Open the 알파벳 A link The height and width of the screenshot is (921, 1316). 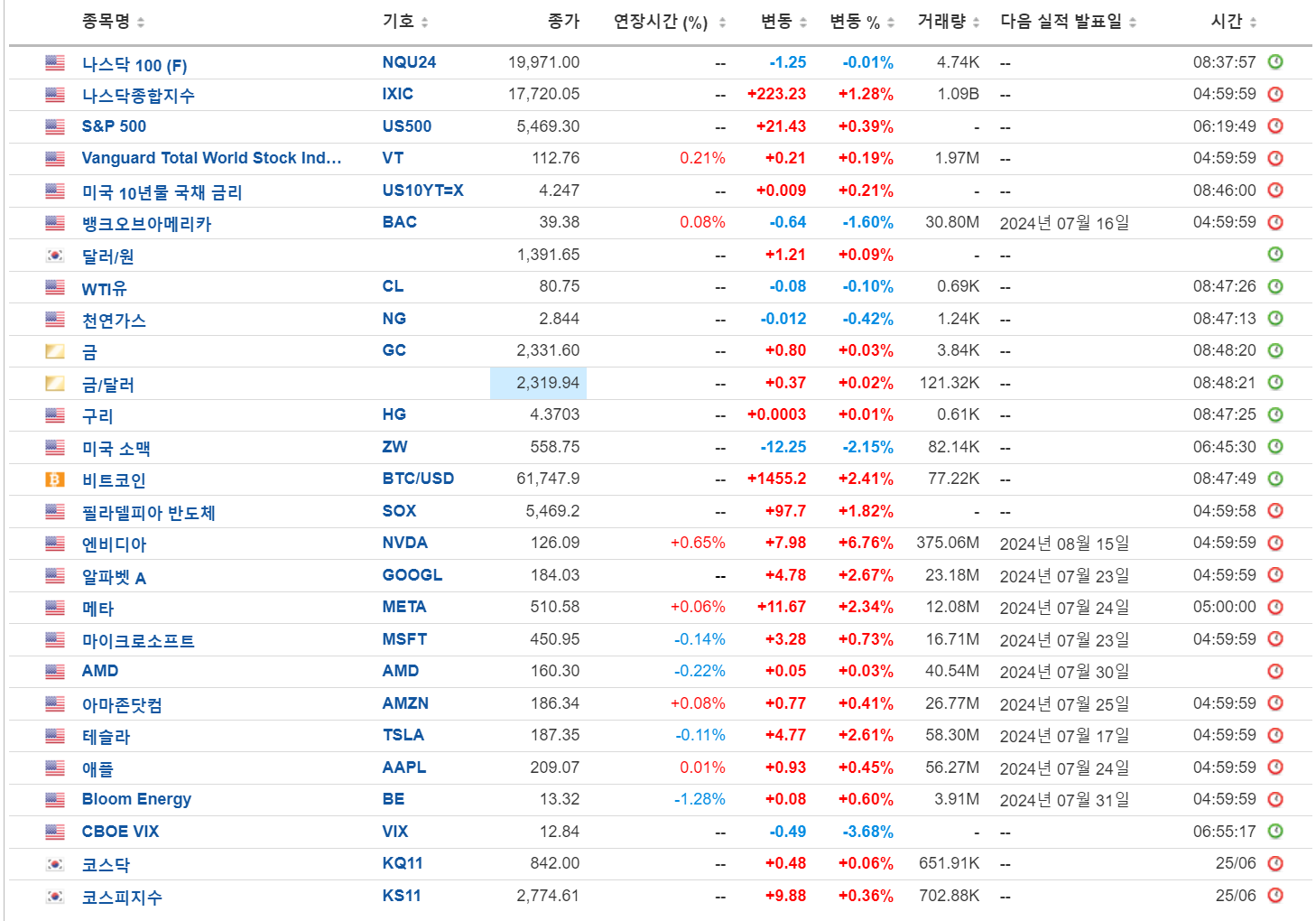[x=114, y=577]
